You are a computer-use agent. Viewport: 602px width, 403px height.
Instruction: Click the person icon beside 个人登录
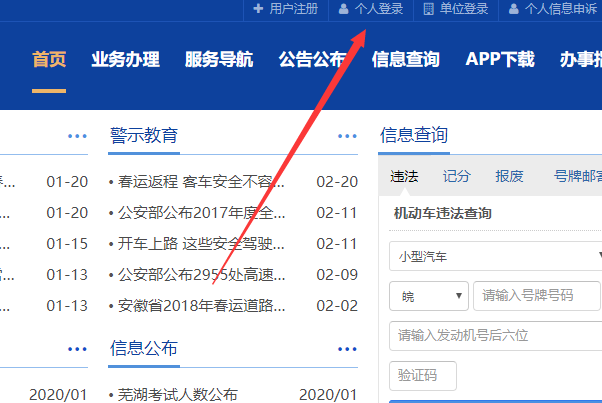343,9
